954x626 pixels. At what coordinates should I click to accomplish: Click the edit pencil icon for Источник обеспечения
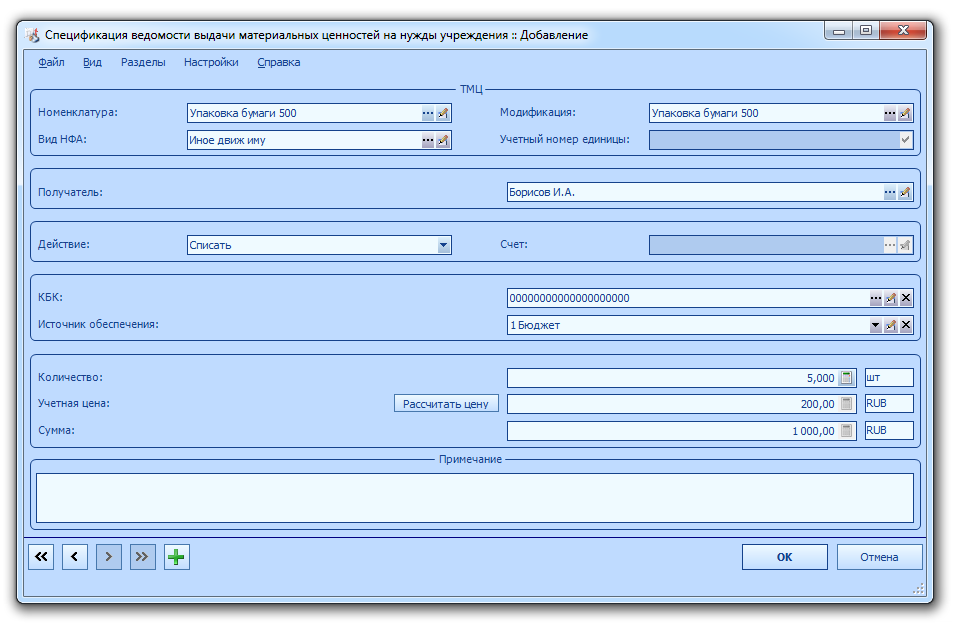pos(891,325)
